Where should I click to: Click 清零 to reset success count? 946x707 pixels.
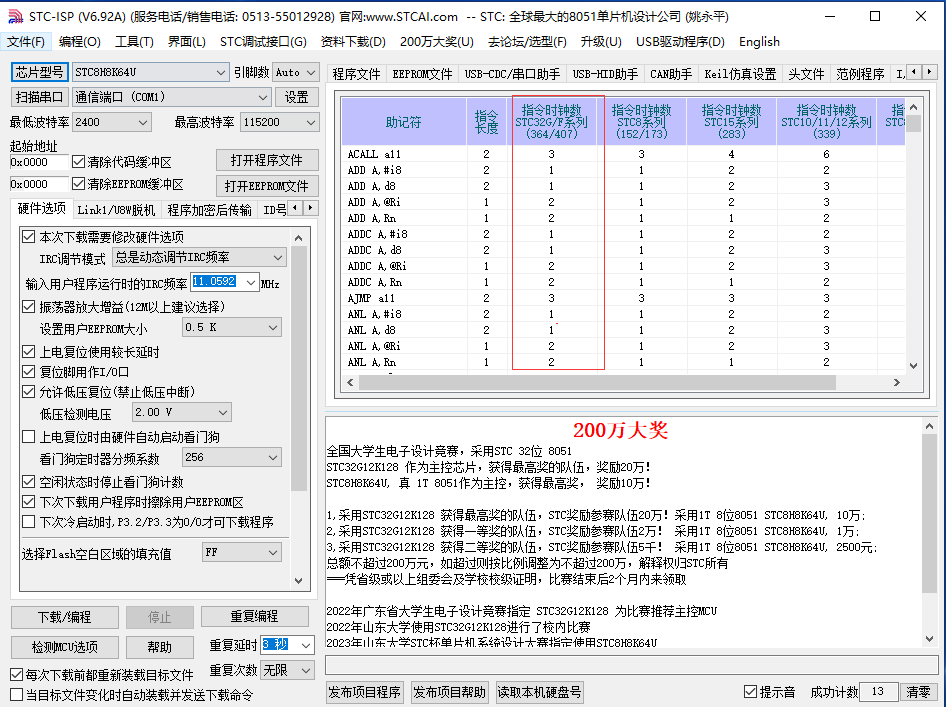tap(919, 693)
